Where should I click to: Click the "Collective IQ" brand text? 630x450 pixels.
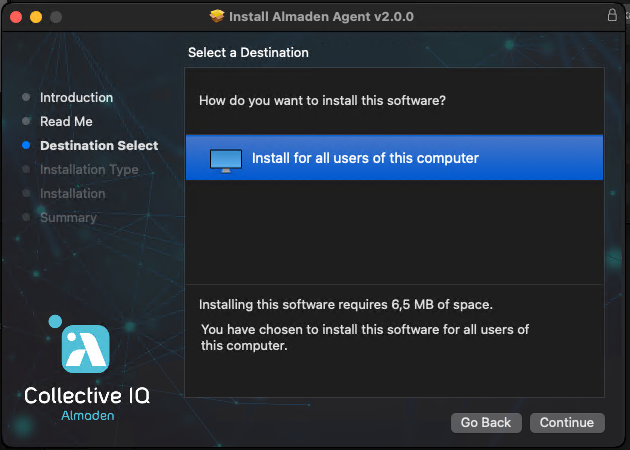point(87,396)
